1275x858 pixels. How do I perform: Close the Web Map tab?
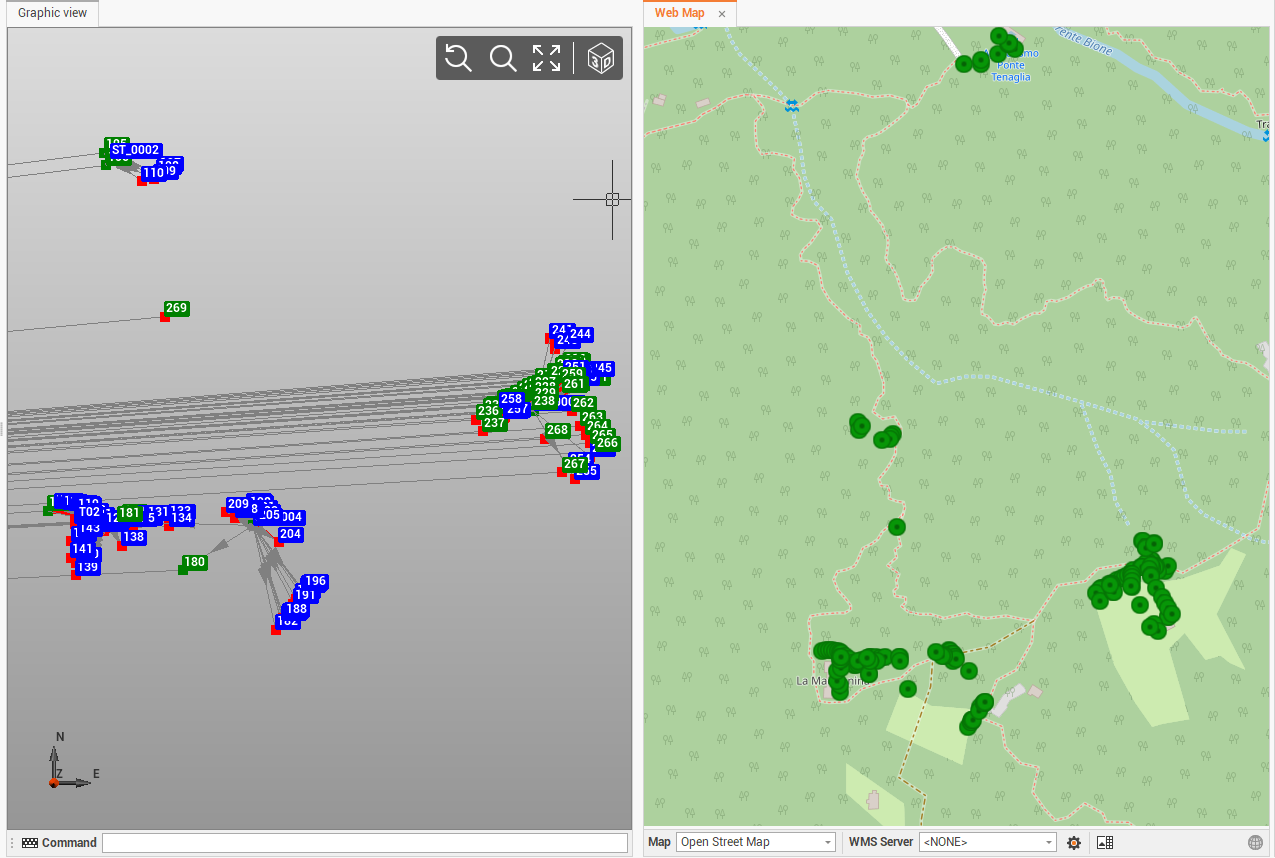click(x=722, y=14)
